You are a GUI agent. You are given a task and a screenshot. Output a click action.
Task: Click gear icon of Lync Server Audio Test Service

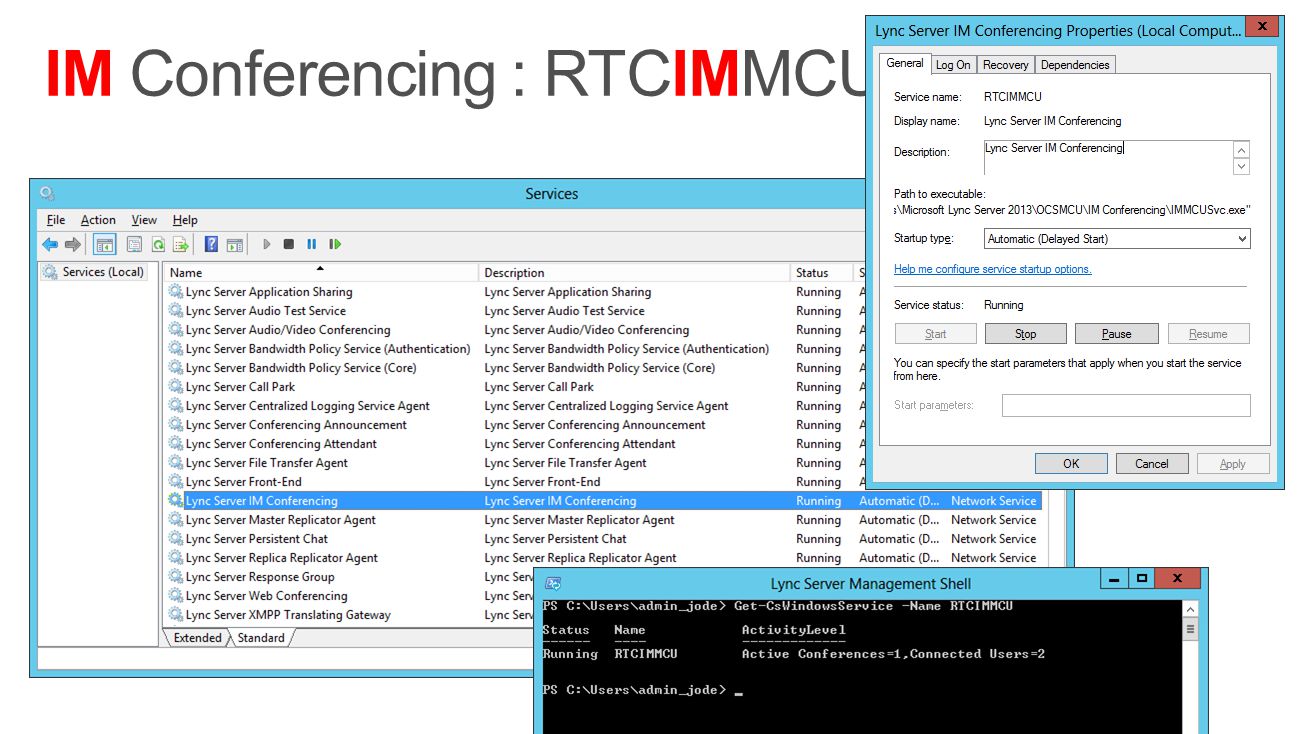(176, 311)
